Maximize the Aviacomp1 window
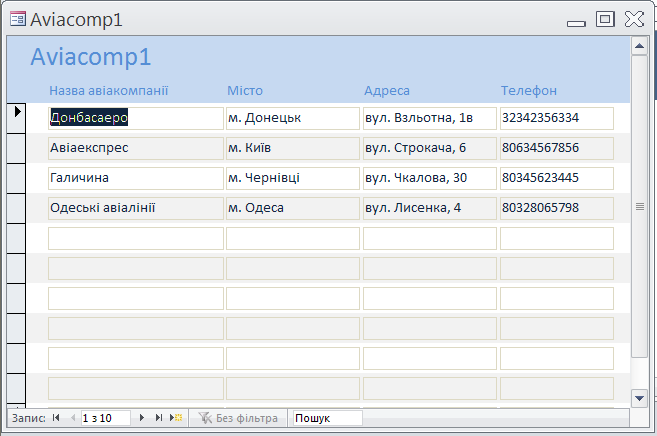 point(605,19)
